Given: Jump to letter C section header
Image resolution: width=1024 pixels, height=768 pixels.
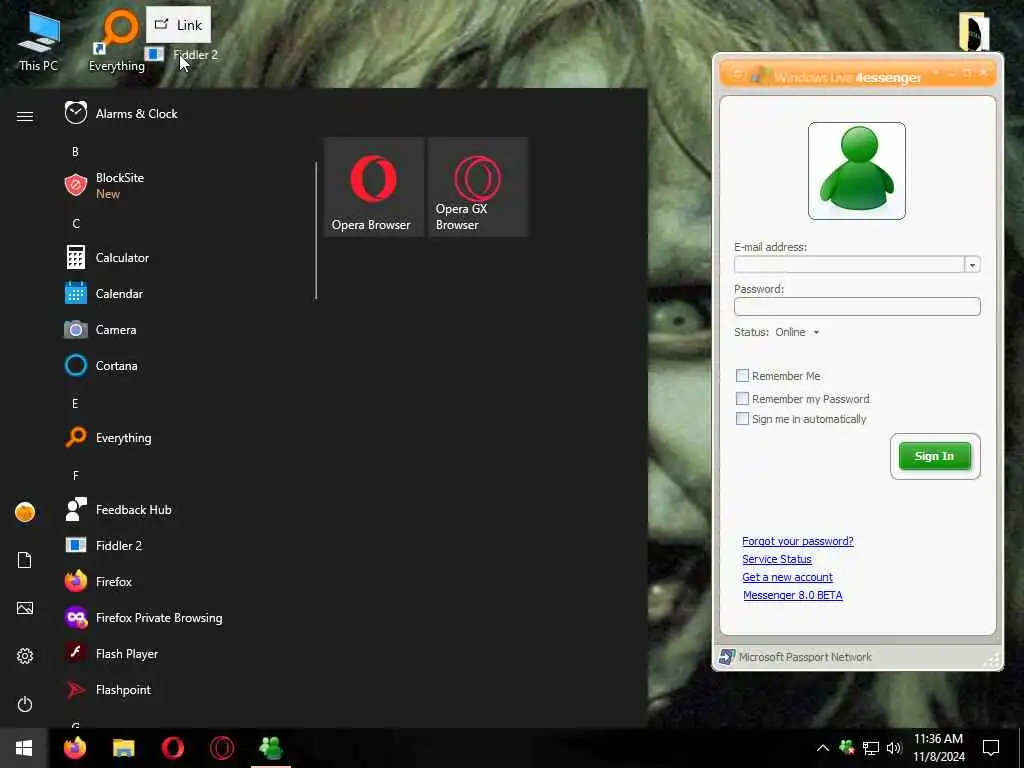Looking at the screenshot, I should pos(76,223).
